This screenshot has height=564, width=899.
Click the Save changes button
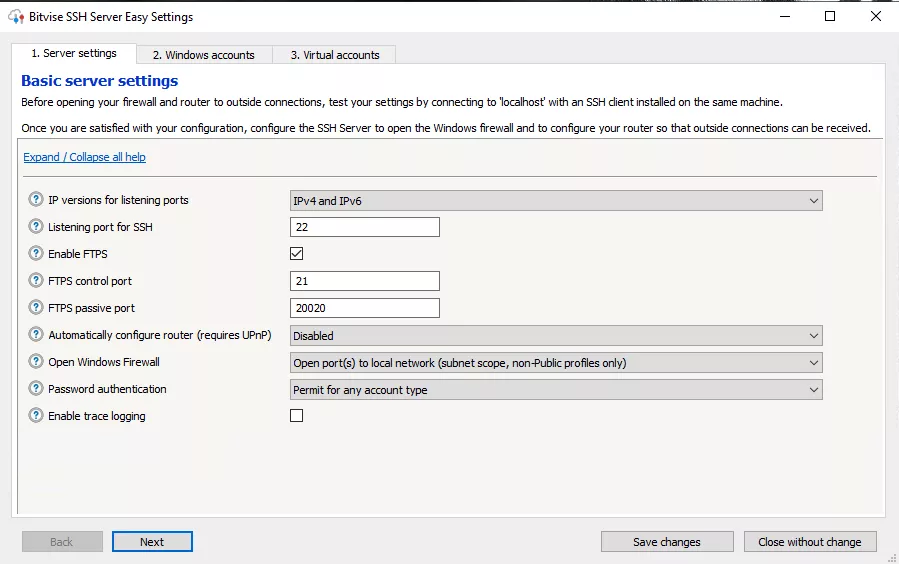click(x=666, y=542)
